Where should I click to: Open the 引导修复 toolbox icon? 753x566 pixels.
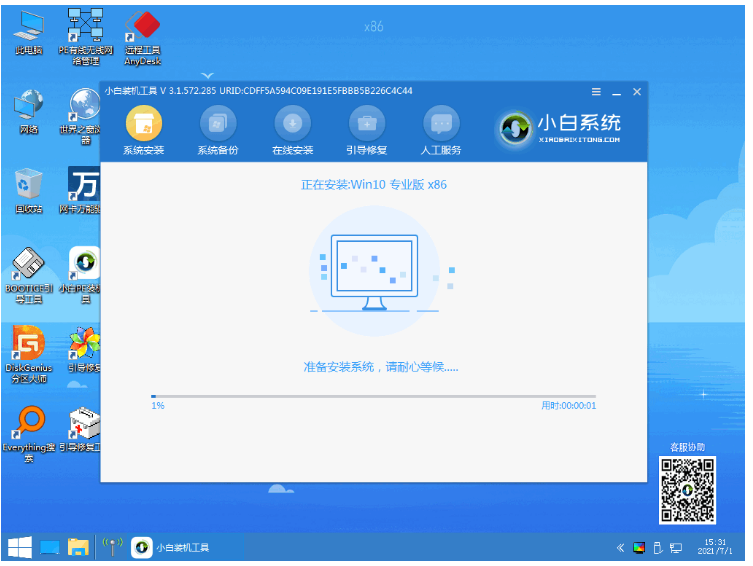point(366,124)
